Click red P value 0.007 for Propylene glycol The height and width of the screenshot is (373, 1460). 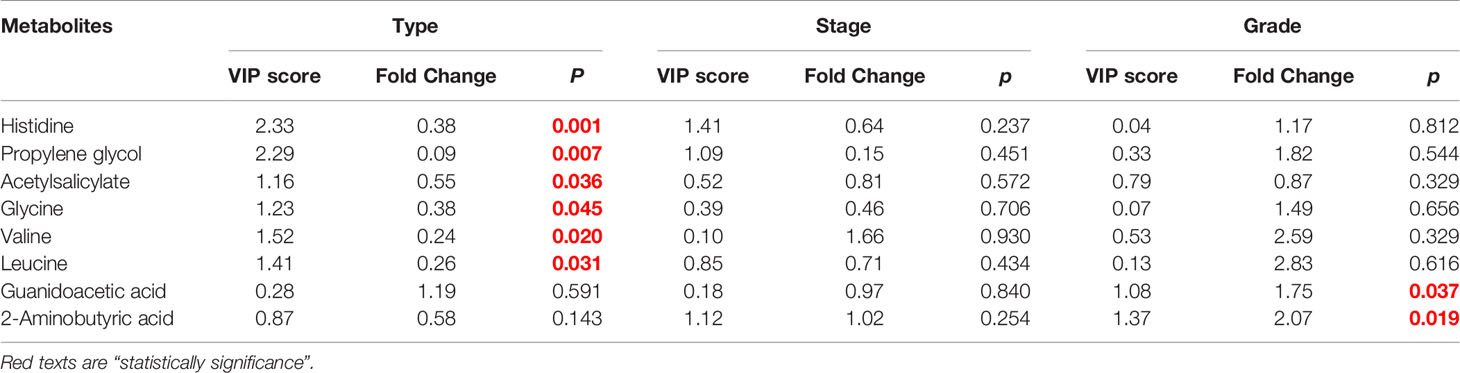[581, 154]
